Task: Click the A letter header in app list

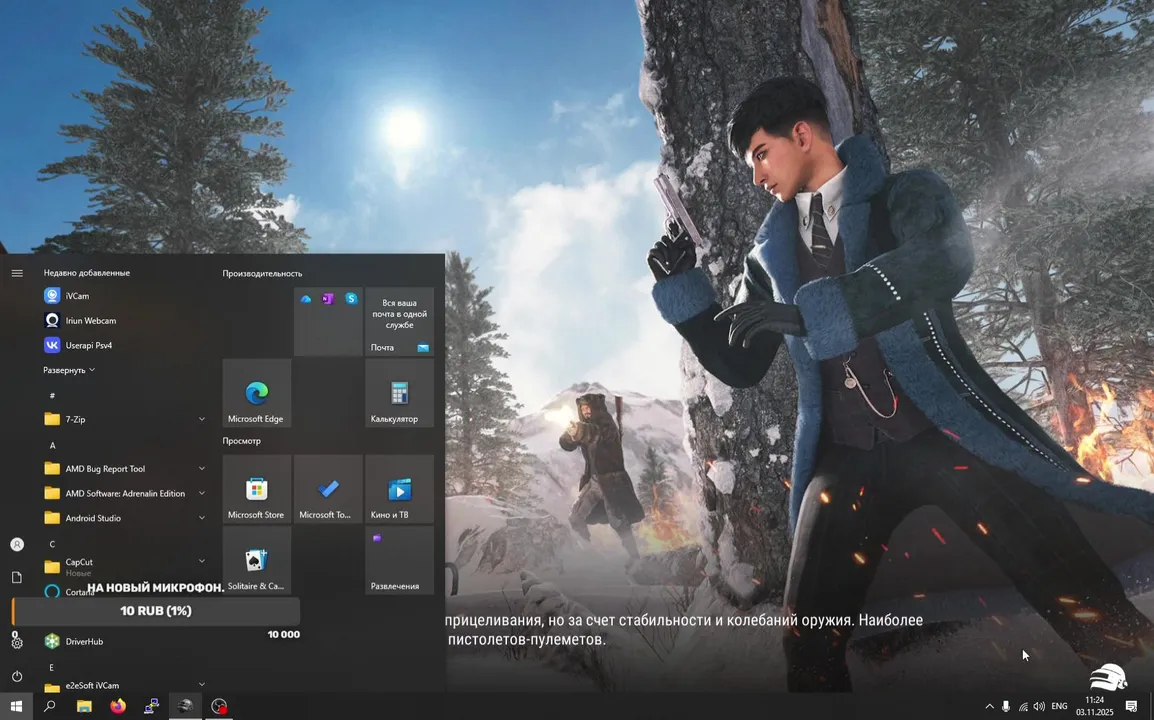Action: point(52,445)
